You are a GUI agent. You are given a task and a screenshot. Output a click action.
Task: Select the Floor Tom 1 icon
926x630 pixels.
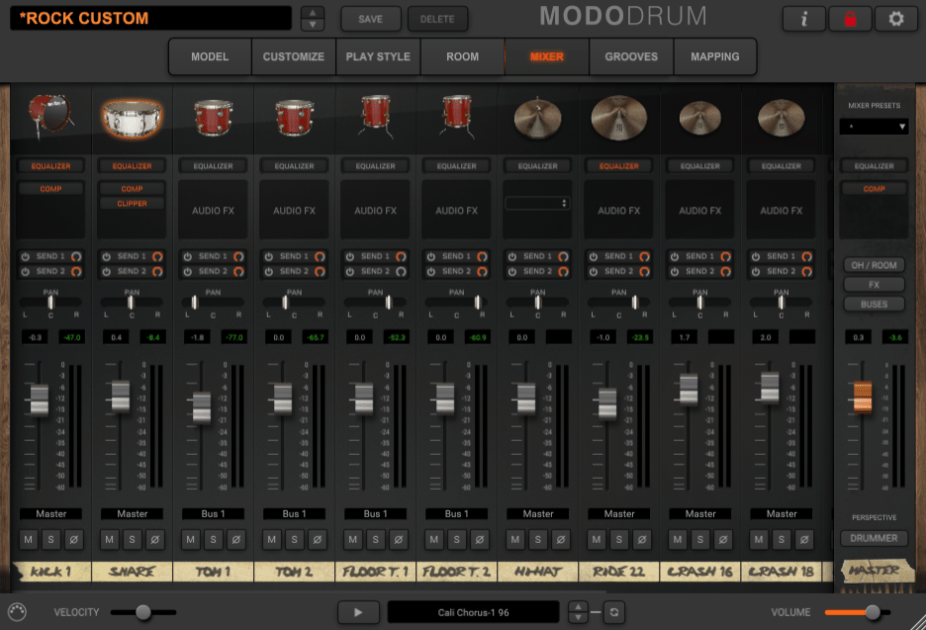pos(376,116)
